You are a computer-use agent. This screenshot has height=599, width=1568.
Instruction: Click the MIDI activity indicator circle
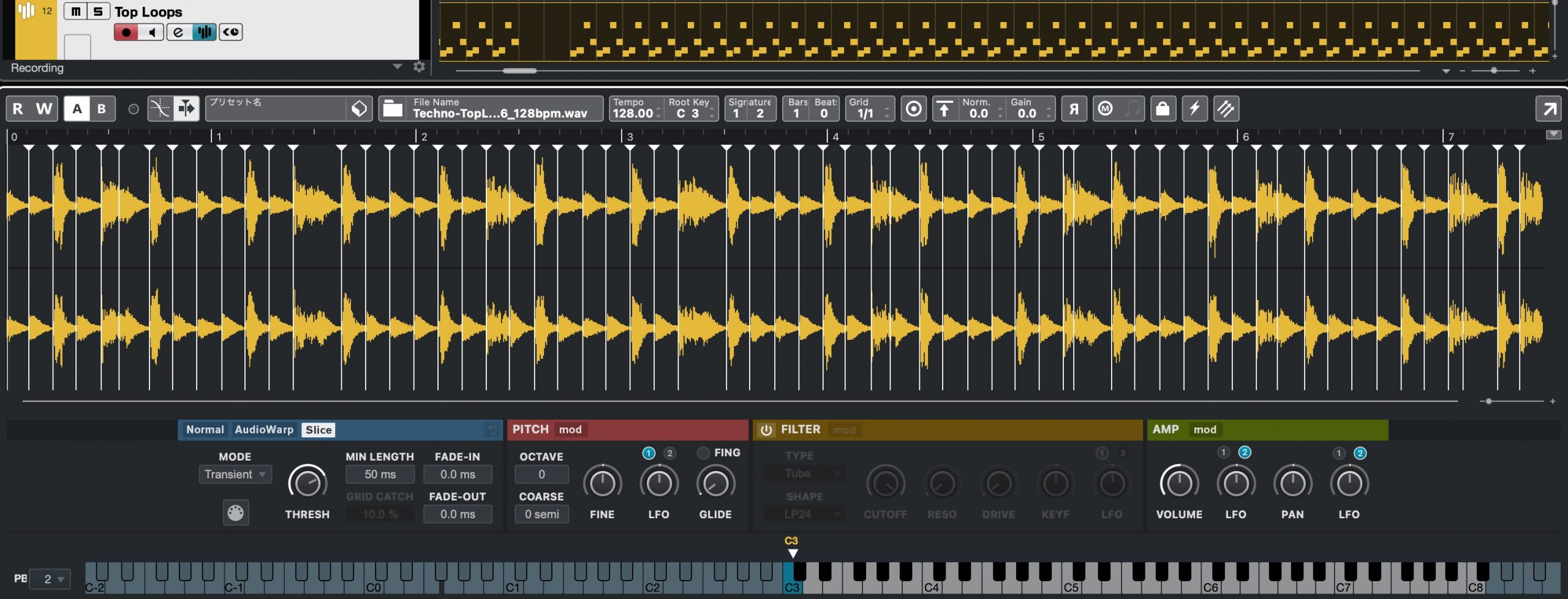click(x=133, y=109)
